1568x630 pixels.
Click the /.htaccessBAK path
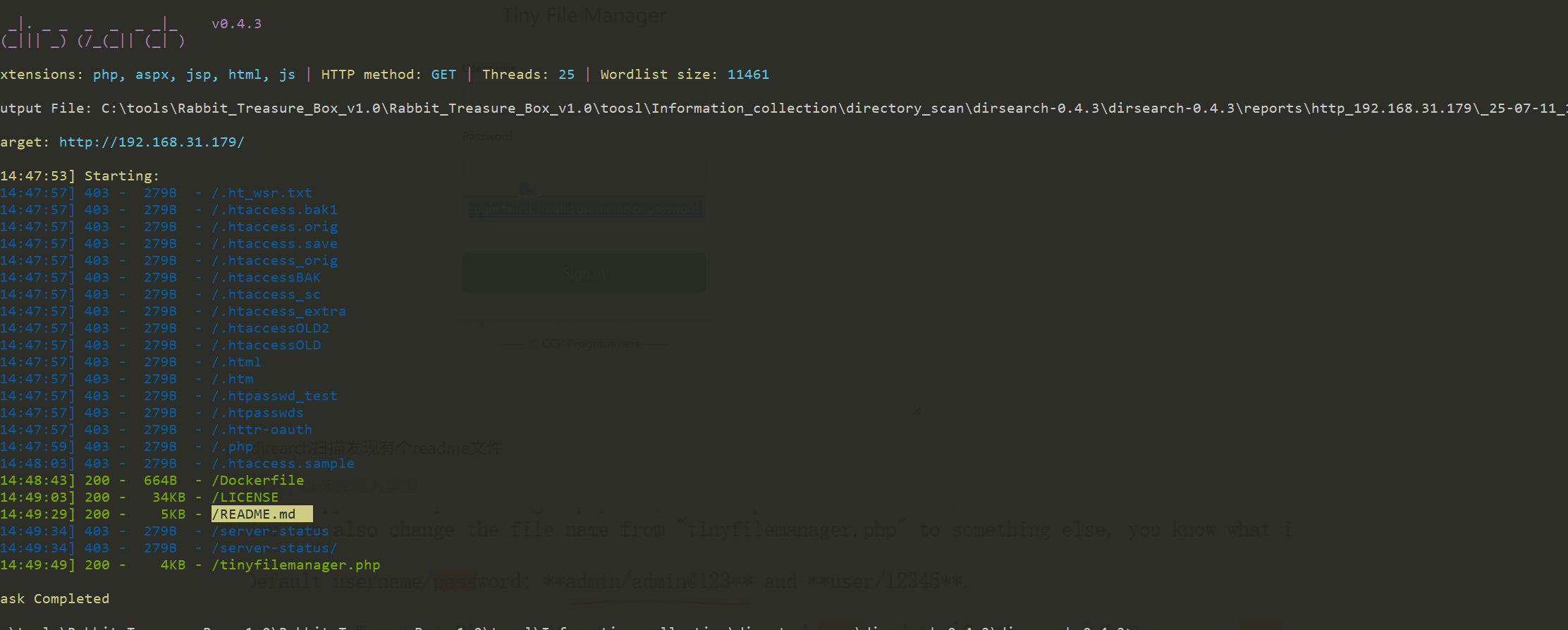pos(267,278)
